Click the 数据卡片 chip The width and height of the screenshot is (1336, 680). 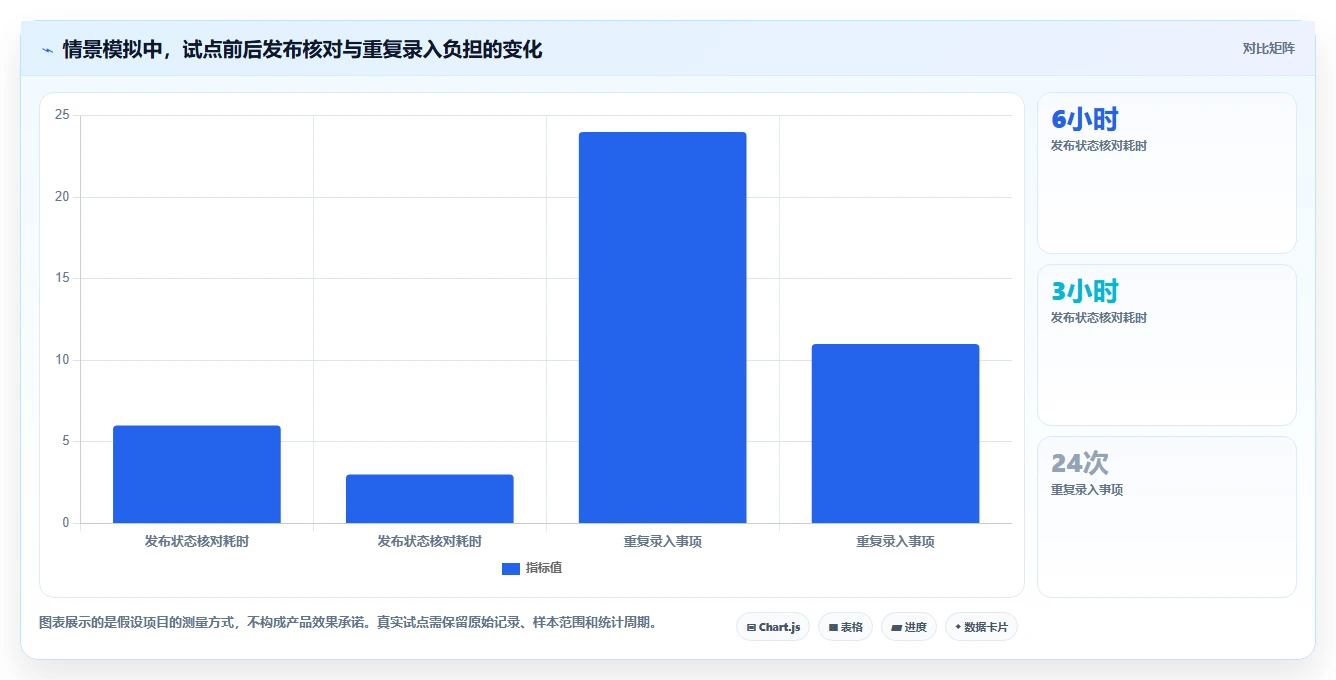pyautogui.click(x=981, y=627)
